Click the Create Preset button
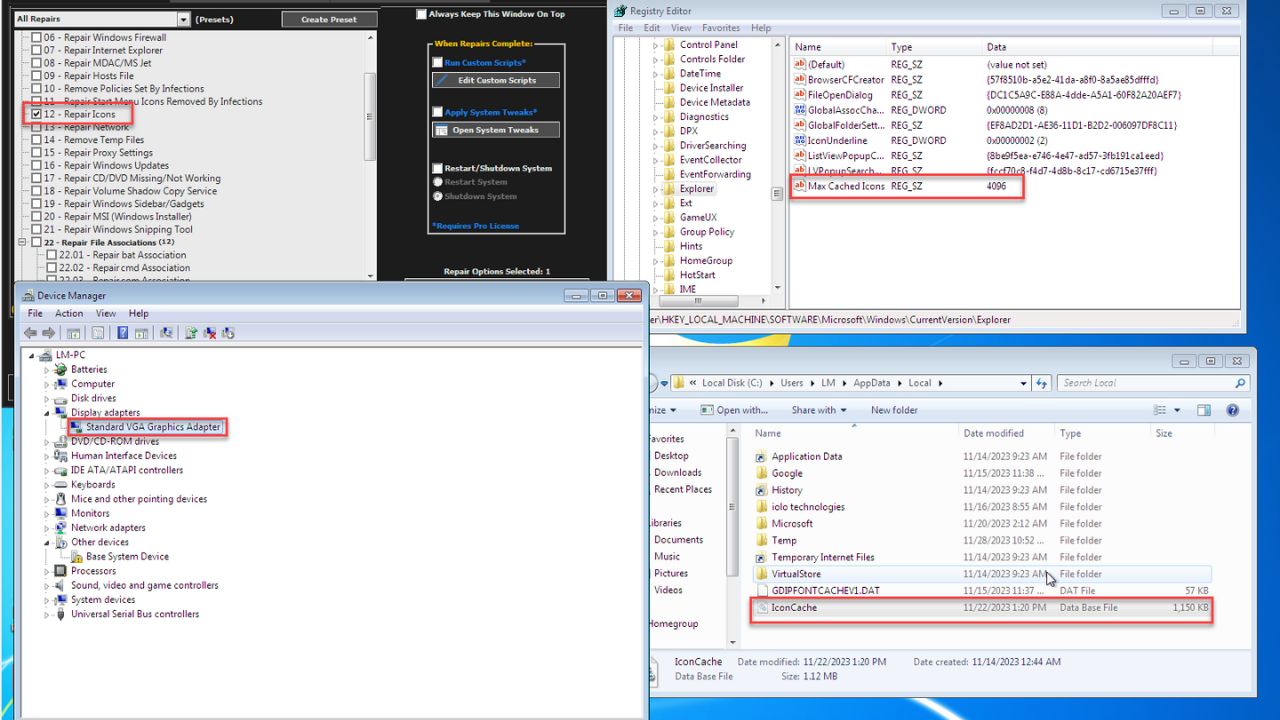Image resolution: width=1280 pixels, height=720 pixels. click(329, 19)
